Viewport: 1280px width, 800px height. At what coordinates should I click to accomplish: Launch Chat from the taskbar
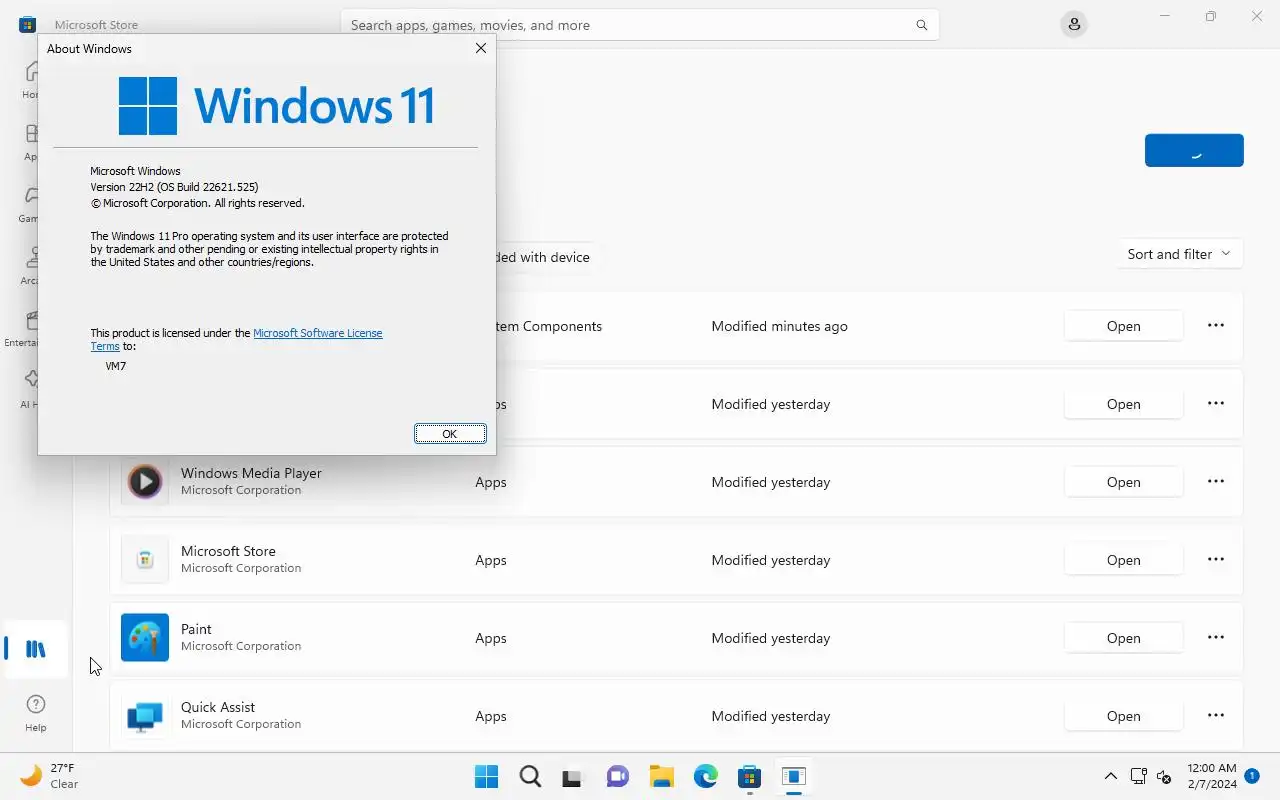[618, 776]
